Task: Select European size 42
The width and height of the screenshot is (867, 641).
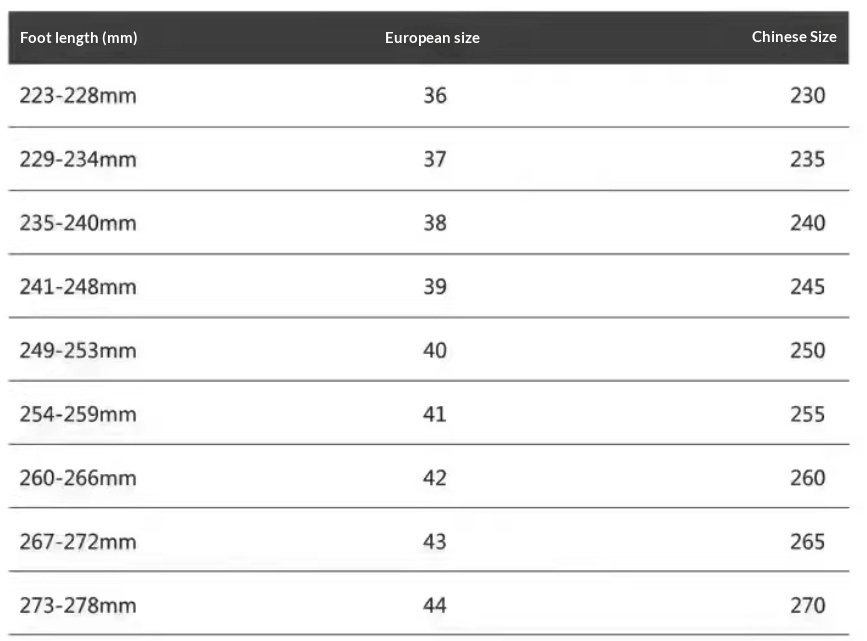Action: (435, 478)
